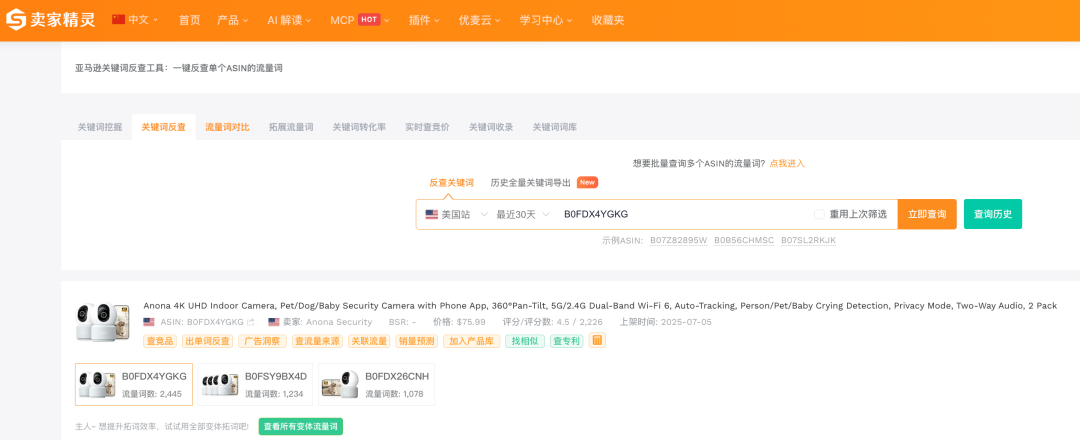Select variant card B0FSY9BX4D
This screenshot has width=1080, height=440.
point(256,384)
